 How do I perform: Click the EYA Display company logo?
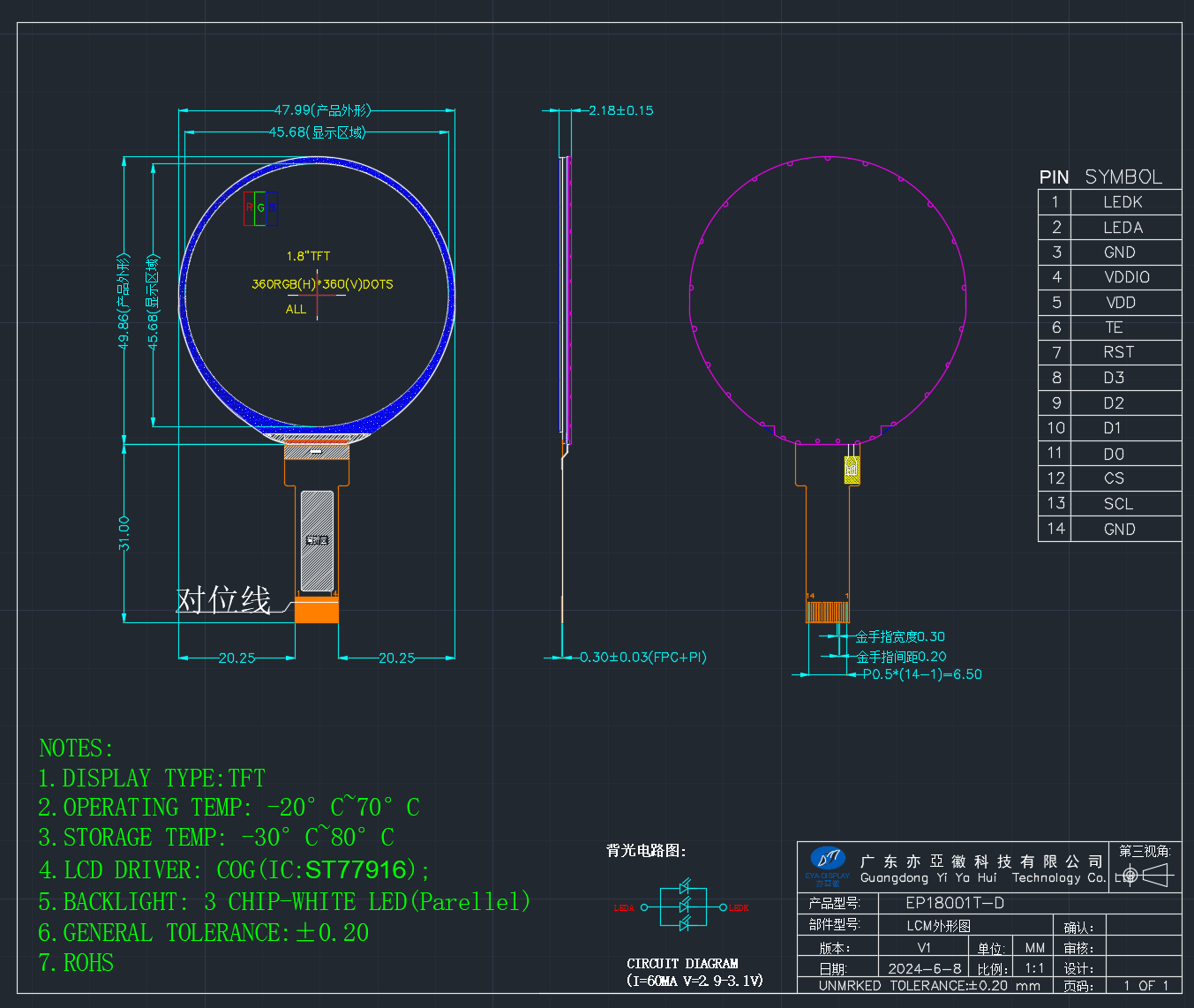click(828, 866)
